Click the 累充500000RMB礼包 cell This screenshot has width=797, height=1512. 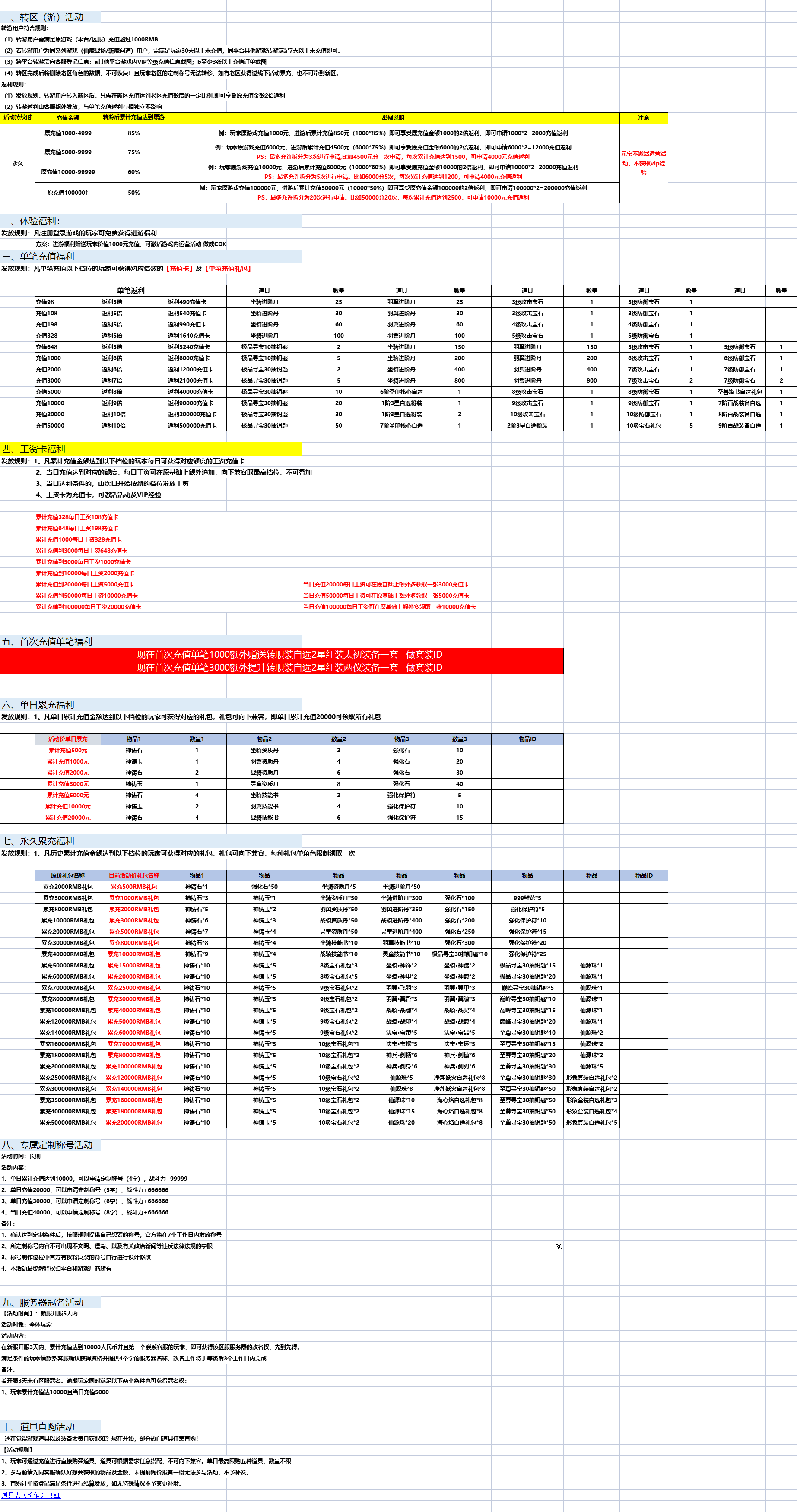pos(67,1122)
